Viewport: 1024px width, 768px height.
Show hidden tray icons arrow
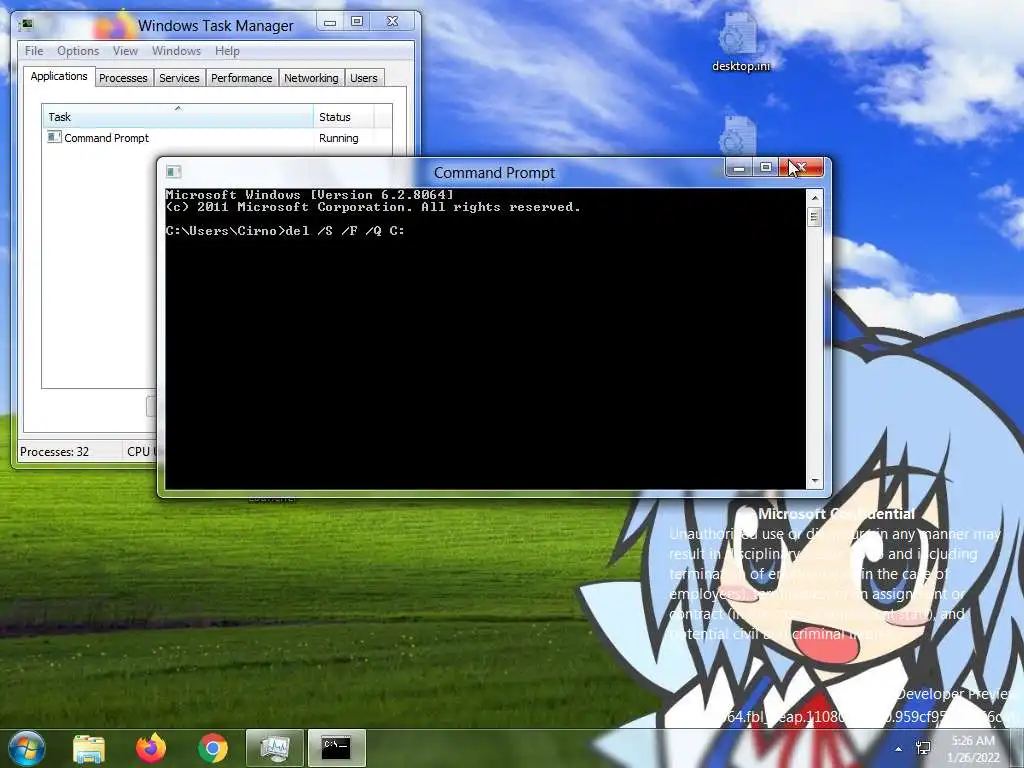899,749
